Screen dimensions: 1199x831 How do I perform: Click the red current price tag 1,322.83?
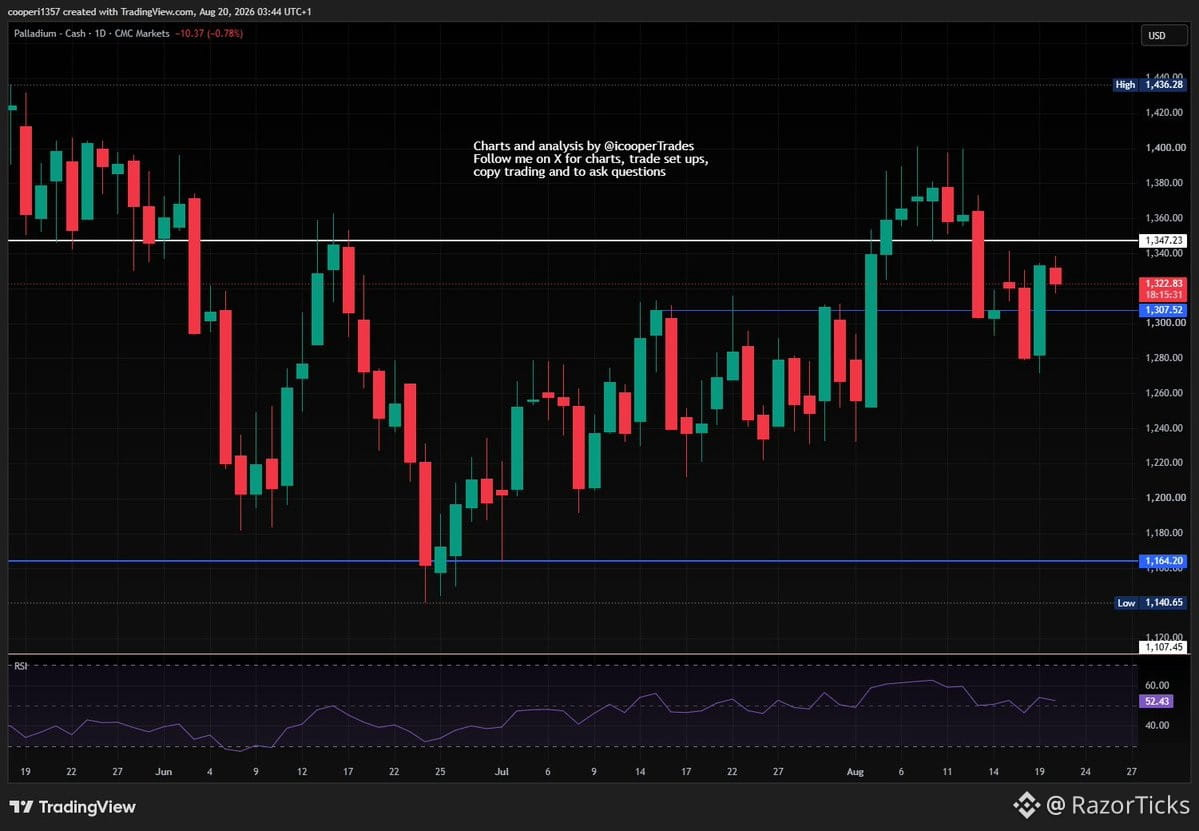click(1163, 284)
